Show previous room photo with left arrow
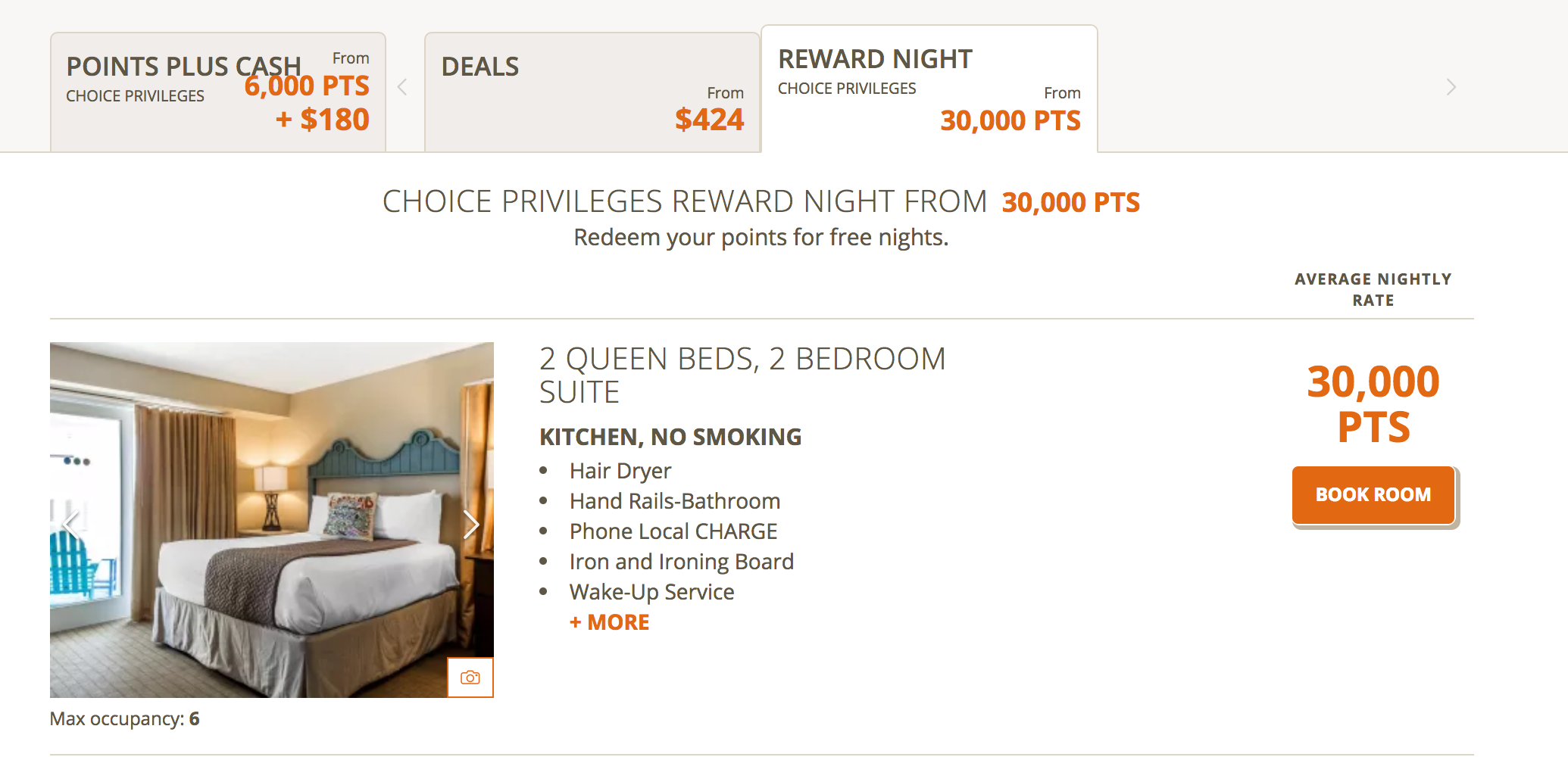This screenshot has width=1568, height=757. tap(72, 524)
